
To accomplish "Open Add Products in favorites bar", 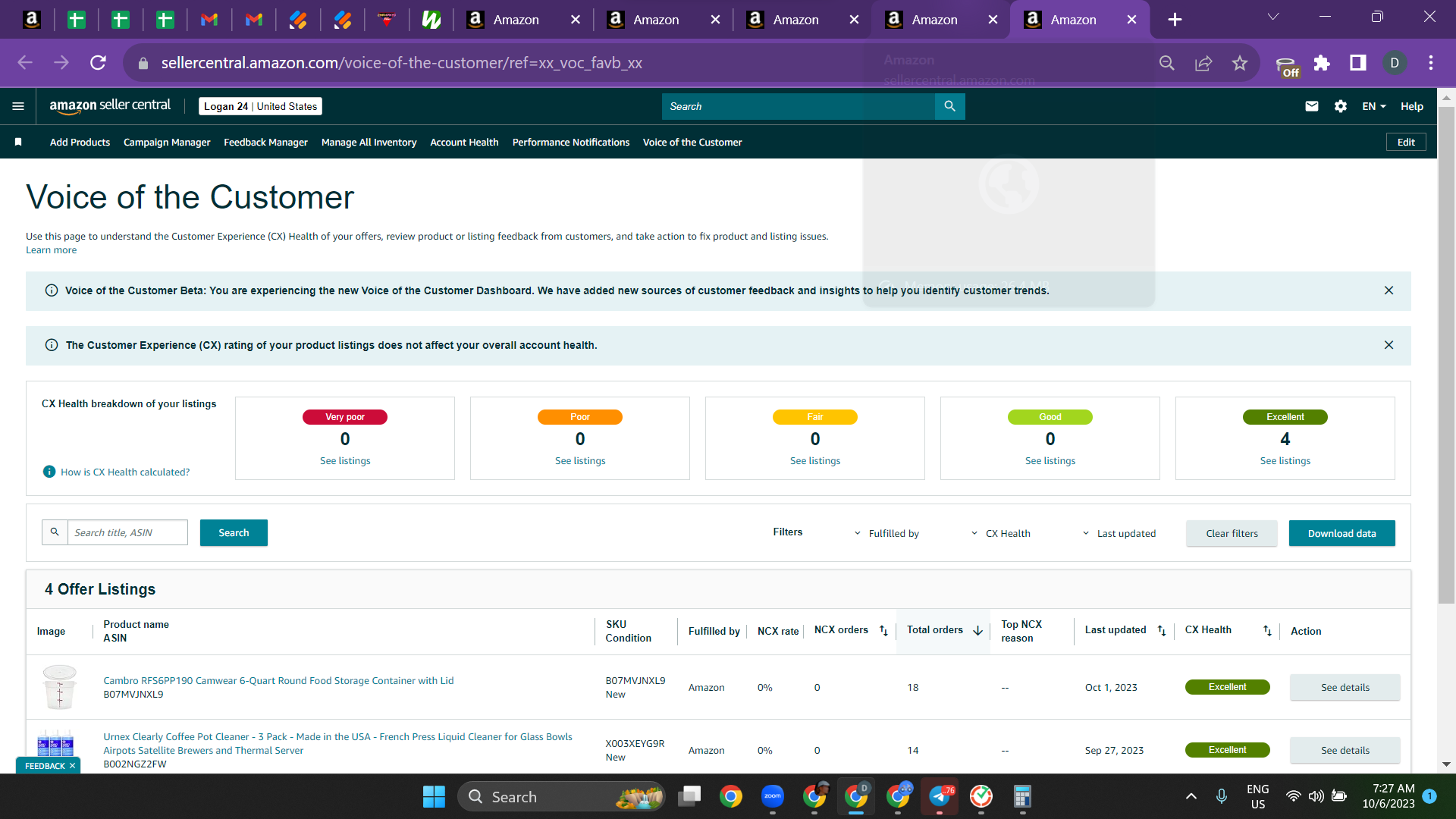I will pyautogui.click(x=80, y=142).
